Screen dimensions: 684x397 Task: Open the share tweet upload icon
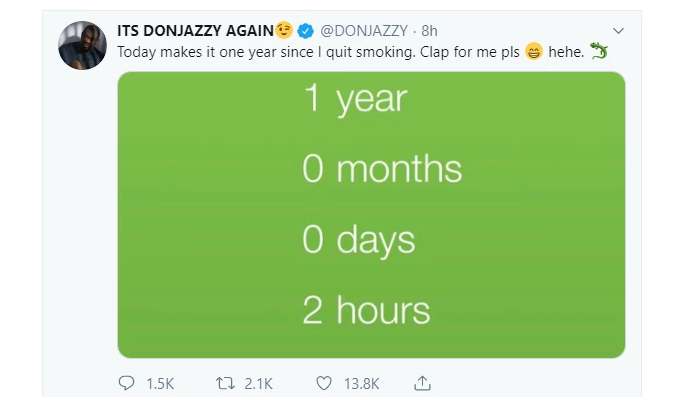click(x=422, y=383)
